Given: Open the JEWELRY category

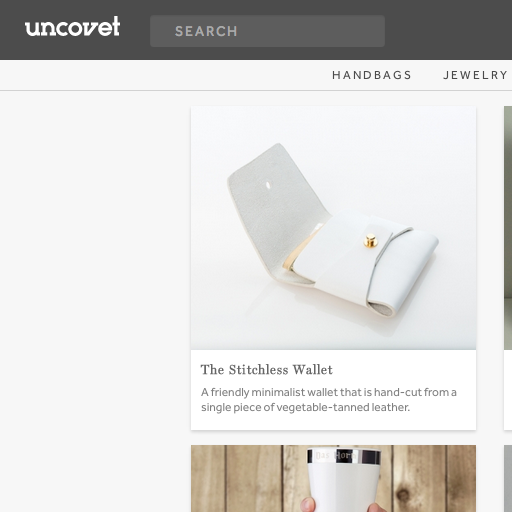Looking at the screenshot, I should 475,75.
